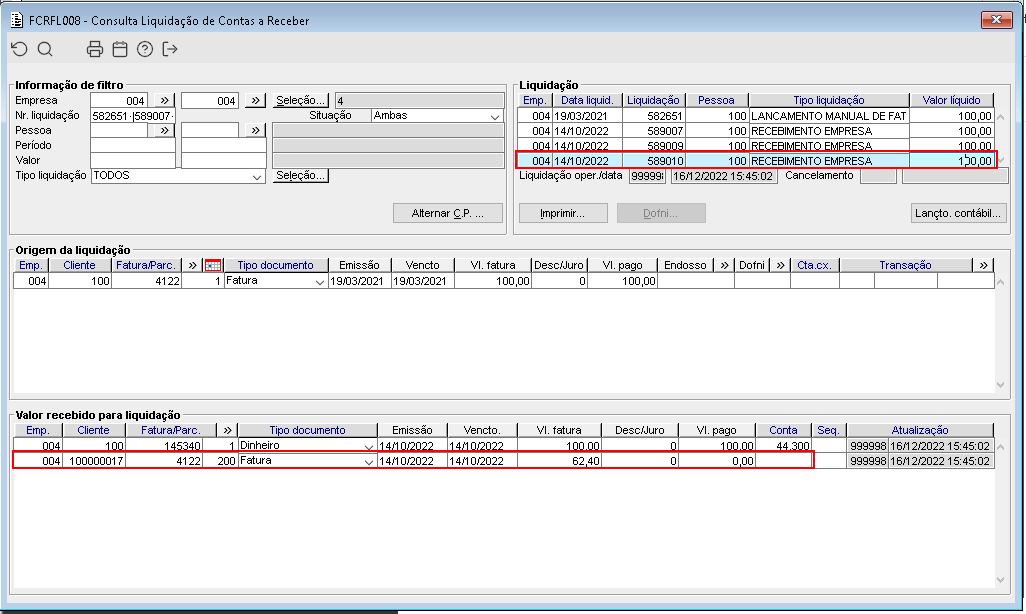This screenshot has width=1026, height=614.
Task: Click arrows button after Transação column
Action: click(x=983, y=265)
